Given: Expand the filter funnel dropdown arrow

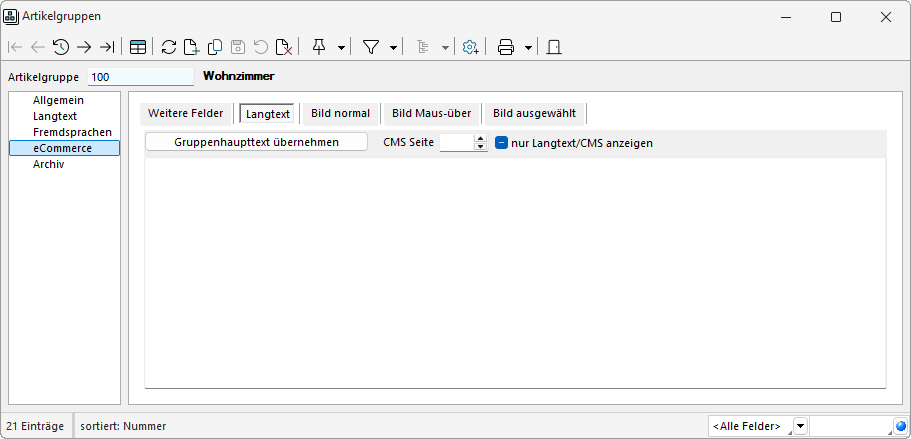Looking at the screenshot, I should tap(394, 47).
